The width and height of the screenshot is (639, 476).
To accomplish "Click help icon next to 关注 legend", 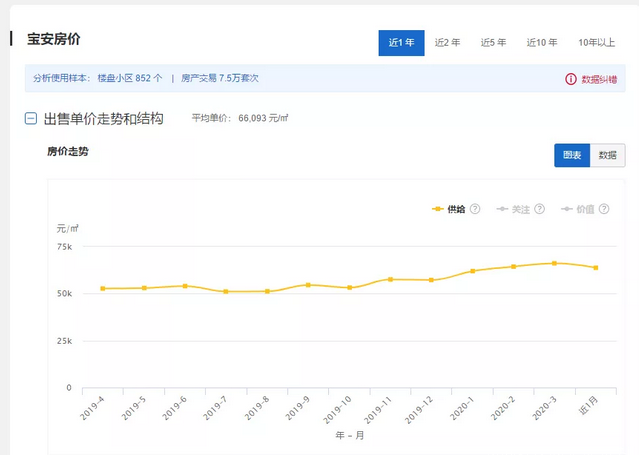I will tap(539, 209).
